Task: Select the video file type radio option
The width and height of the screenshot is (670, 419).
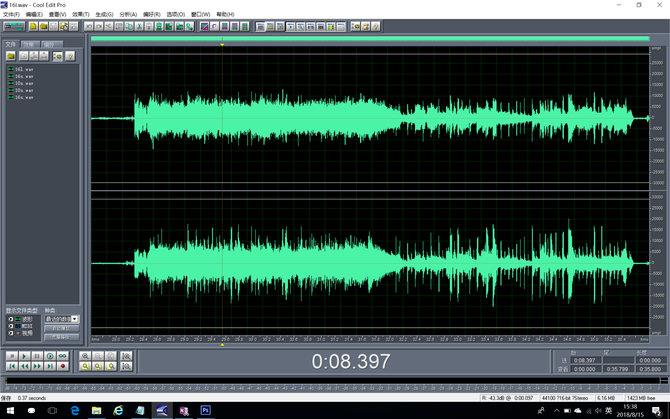Action: pos(10,333)
